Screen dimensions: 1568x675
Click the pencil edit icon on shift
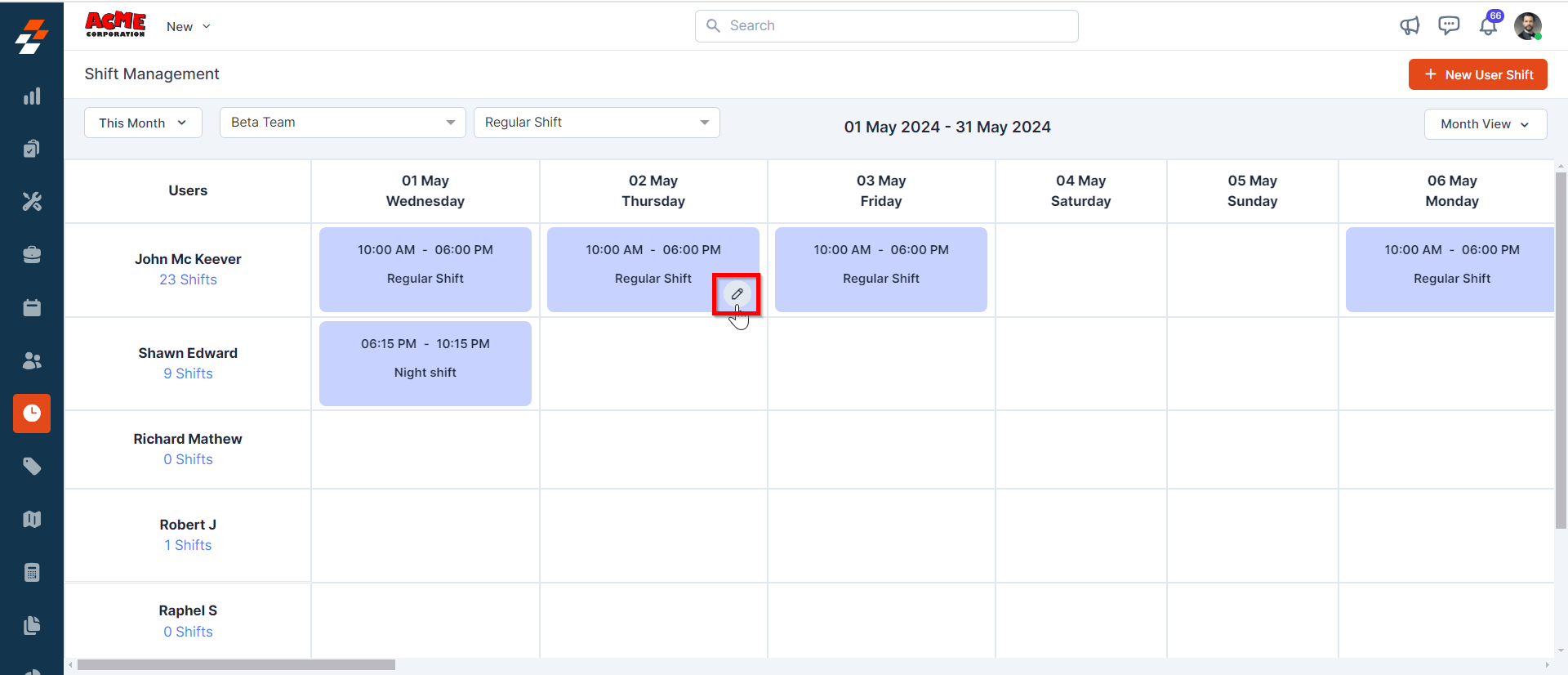(x=737, y=293)
